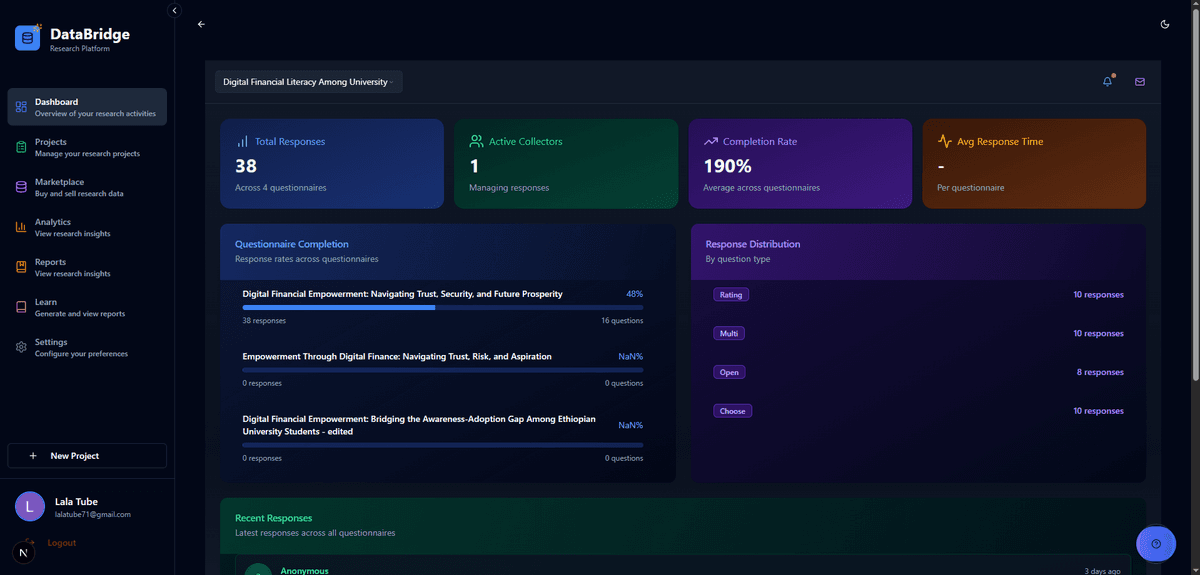Open the project selector dropdown

point(309,82)
